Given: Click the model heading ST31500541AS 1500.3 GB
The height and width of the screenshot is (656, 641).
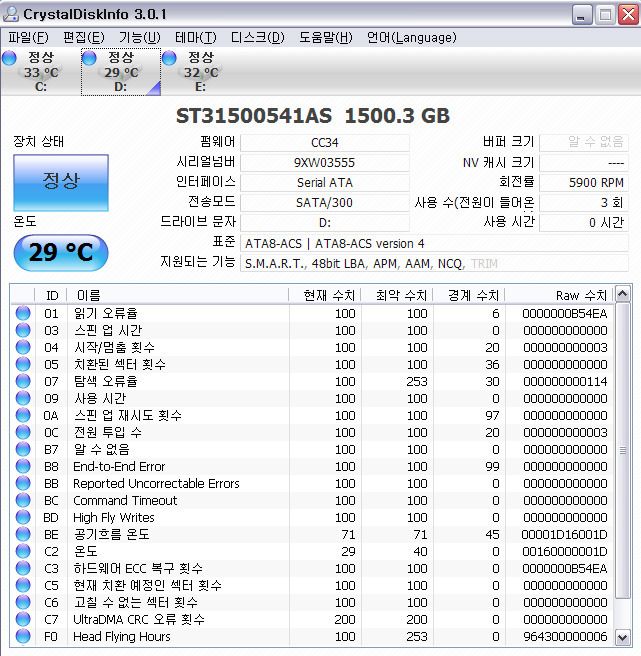Looking at the screenshot, I should tap(313, 116).
